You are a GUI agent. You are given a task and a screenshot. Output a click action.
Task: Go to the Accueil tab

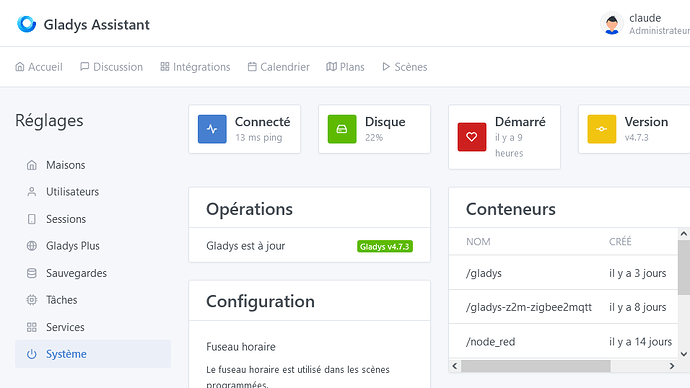coord(39,67)
